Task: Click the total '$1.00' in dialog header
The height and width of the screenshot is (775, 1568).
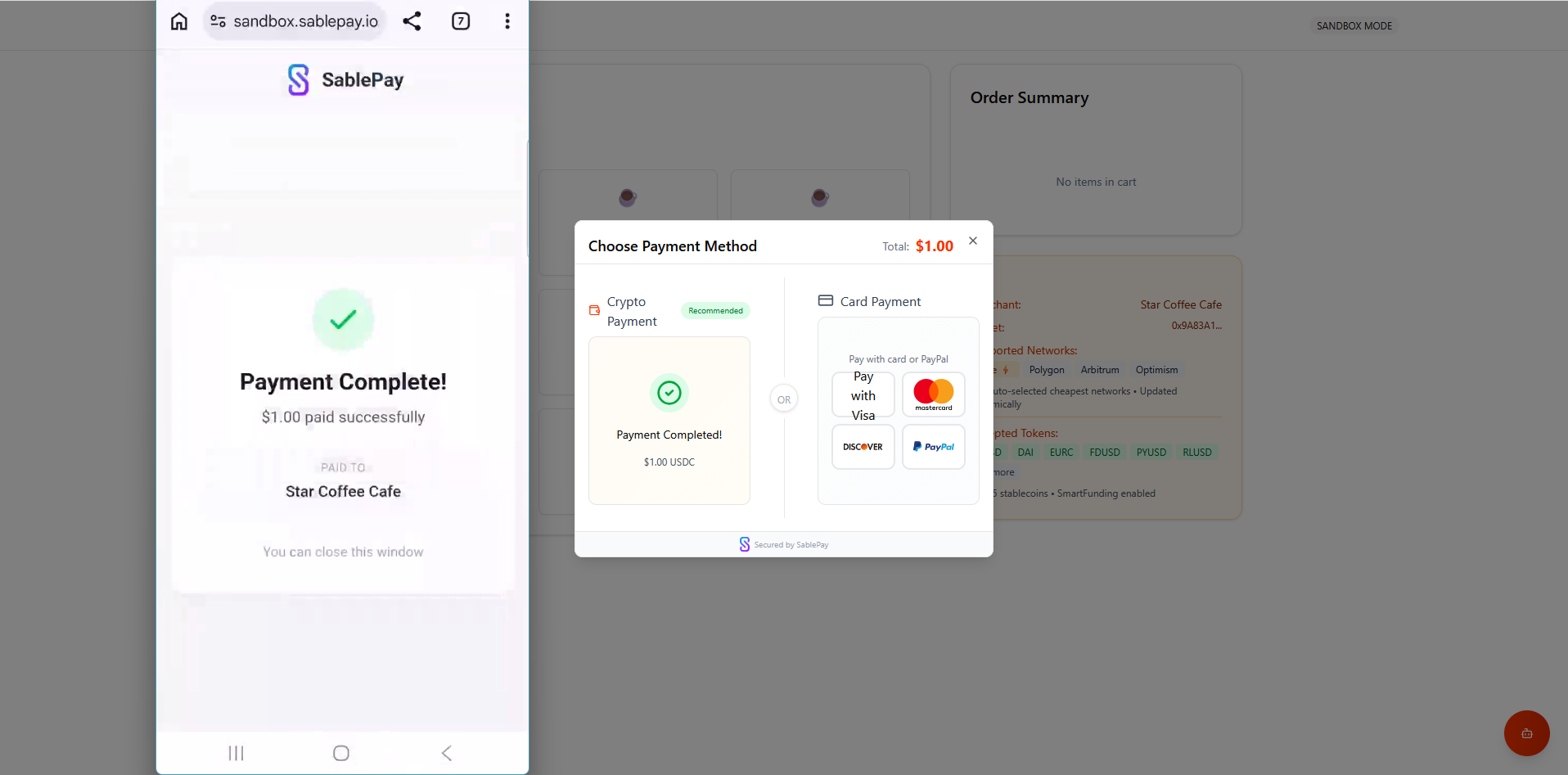Action: pyautogui.click(x=935, y=246)
